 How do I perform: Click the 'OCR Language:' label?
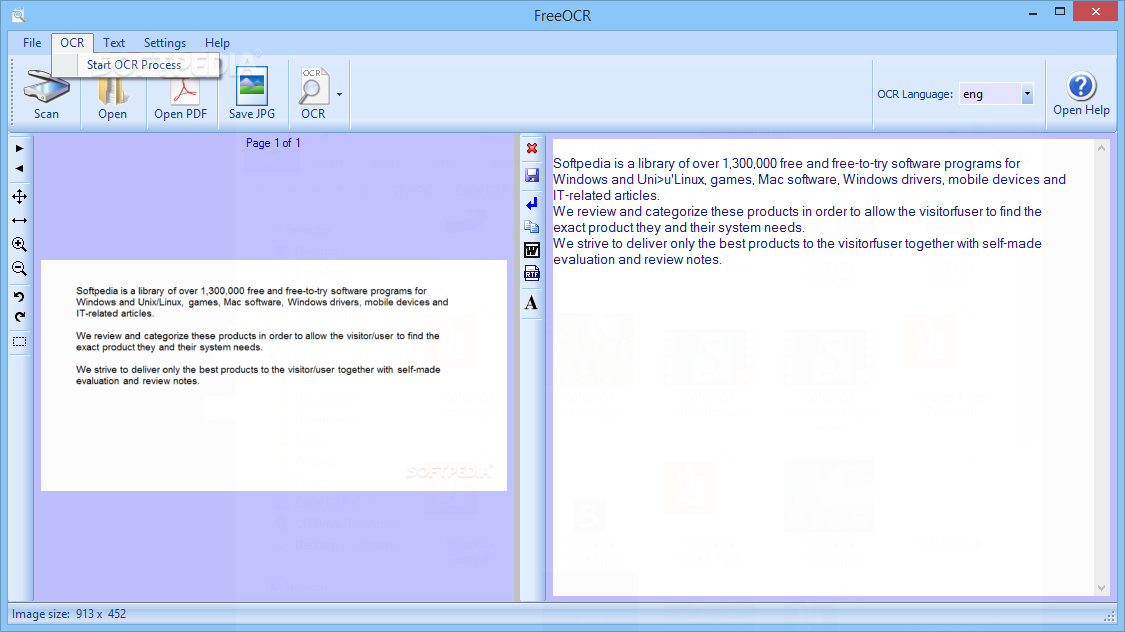tap(915, 94)
